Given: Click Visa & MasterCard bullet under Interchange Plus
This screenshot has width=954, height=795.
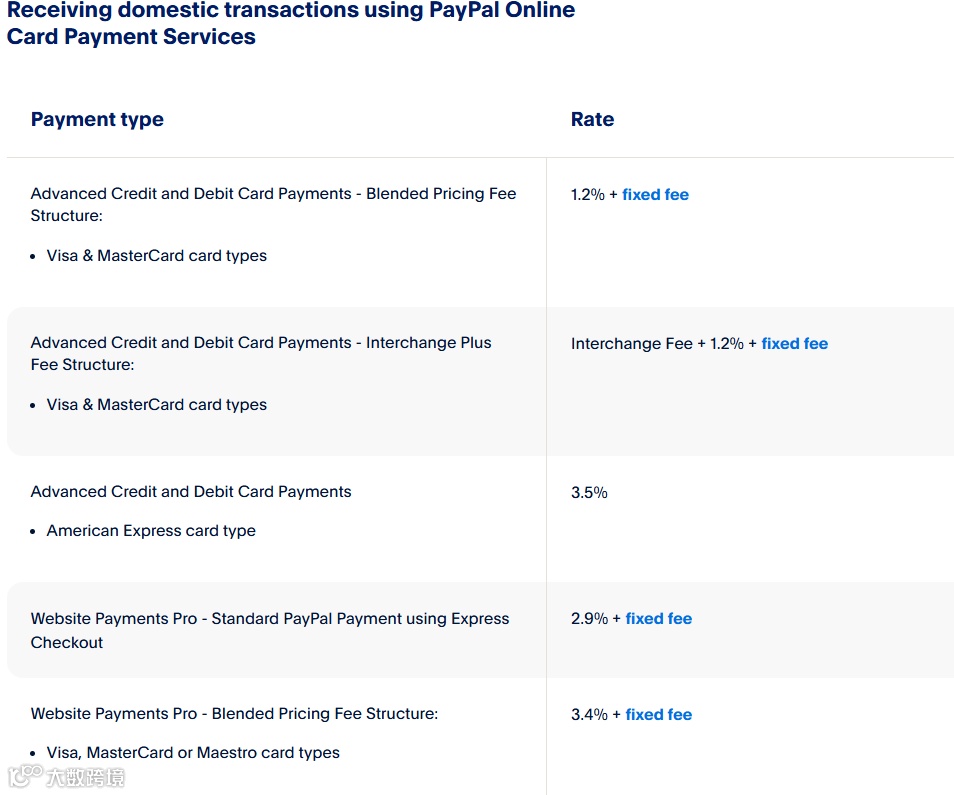Looking at the screenshot, I should click(x=156, y=405).
